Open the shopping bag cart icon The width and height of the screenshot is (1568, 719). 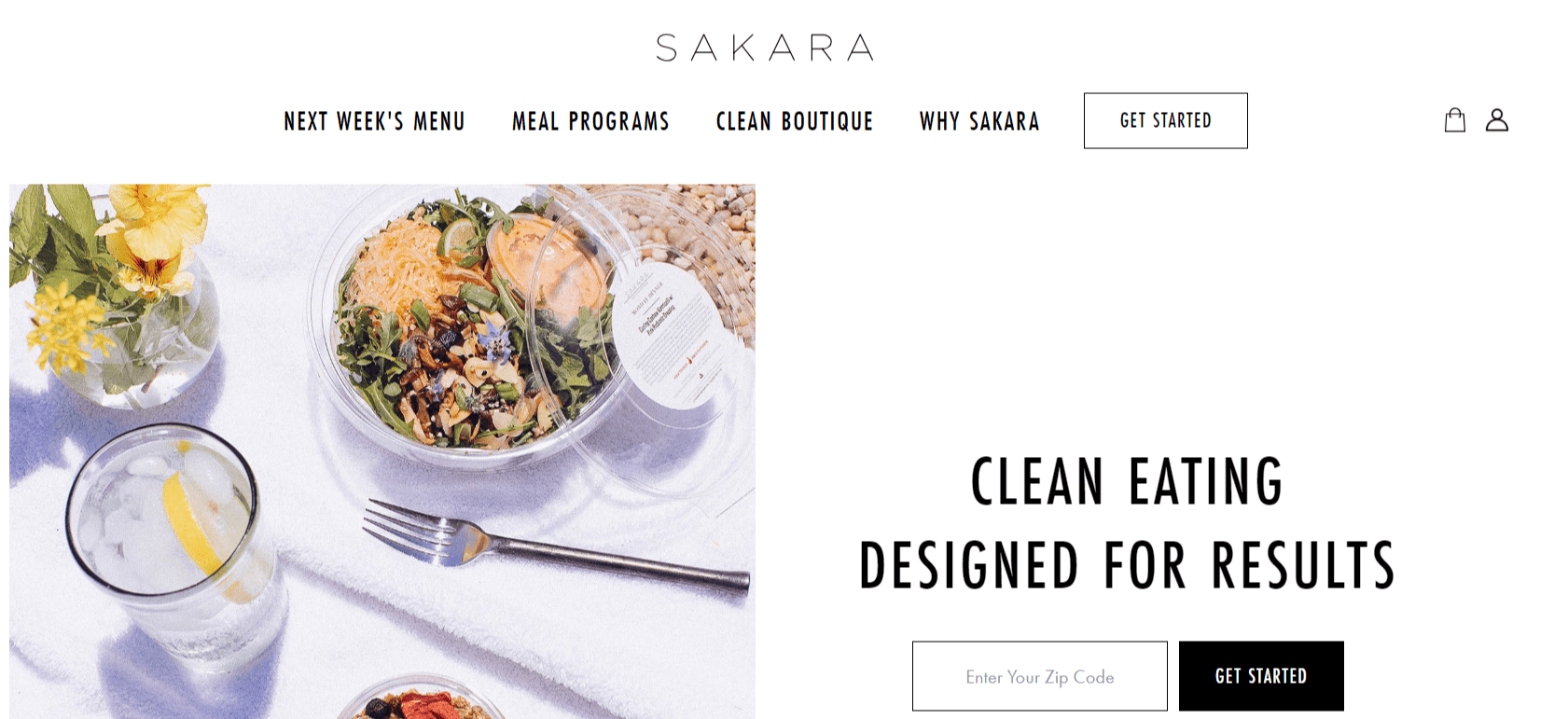pos(1454,120)
